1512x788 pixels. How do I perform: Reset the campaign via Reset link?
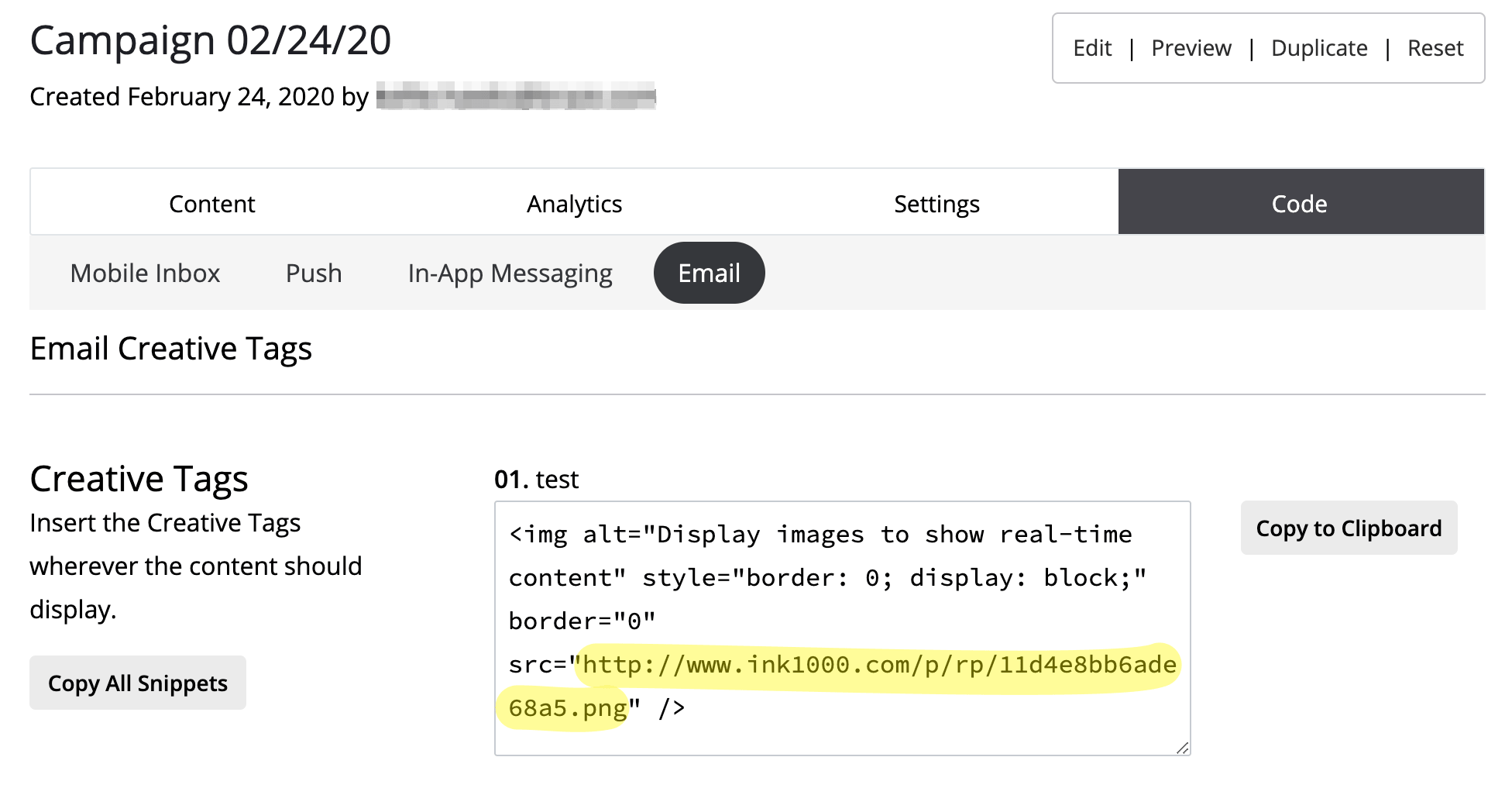pos(1435,48)
